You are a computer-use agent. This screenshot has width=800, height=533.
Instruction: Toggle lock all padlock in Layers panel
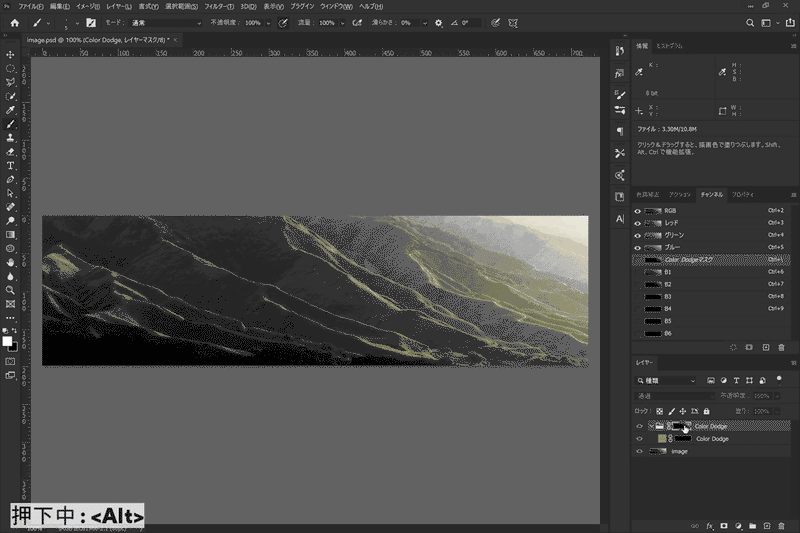pos(706,411)
